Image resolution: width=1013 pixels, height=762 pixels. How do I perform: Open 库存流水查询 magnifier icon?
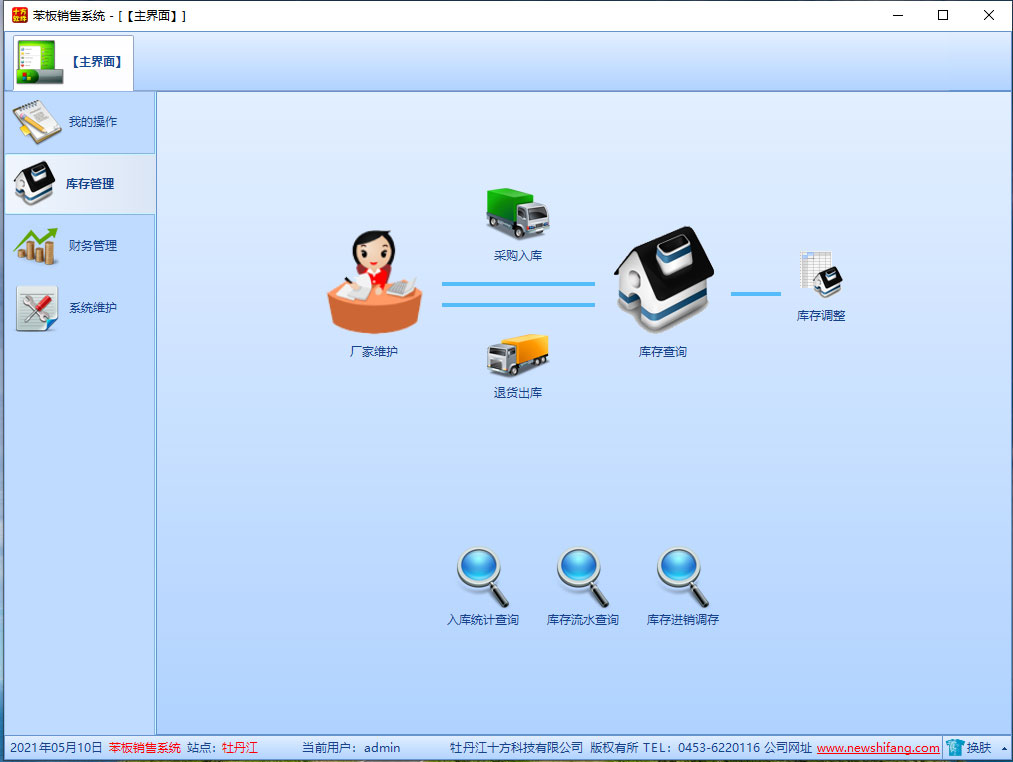pyautogui.click(x=582, y=577)
